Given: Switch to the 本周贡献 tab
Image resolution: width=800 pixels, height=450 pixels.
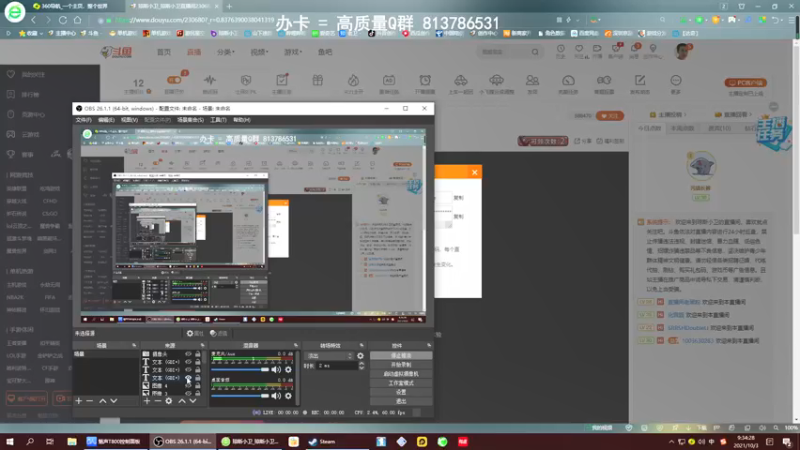Looking at the screenshot, I should (x=682, y=128).
